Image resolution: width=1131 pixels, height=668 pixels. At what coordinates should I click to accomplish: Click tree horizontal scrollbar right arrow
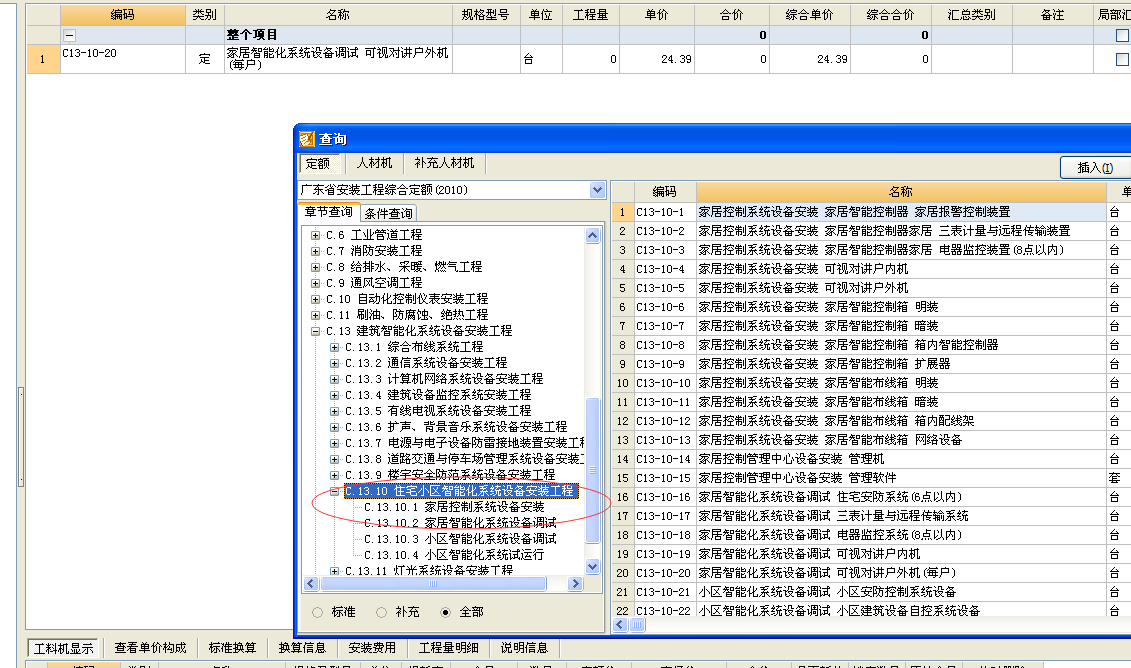[x=575, y=584]
